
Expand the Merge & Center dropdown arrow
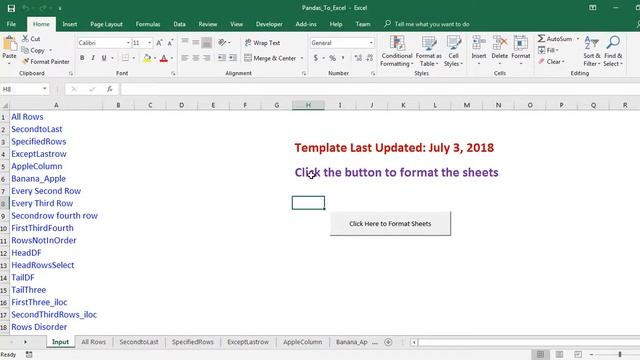[x=302, y=58]
